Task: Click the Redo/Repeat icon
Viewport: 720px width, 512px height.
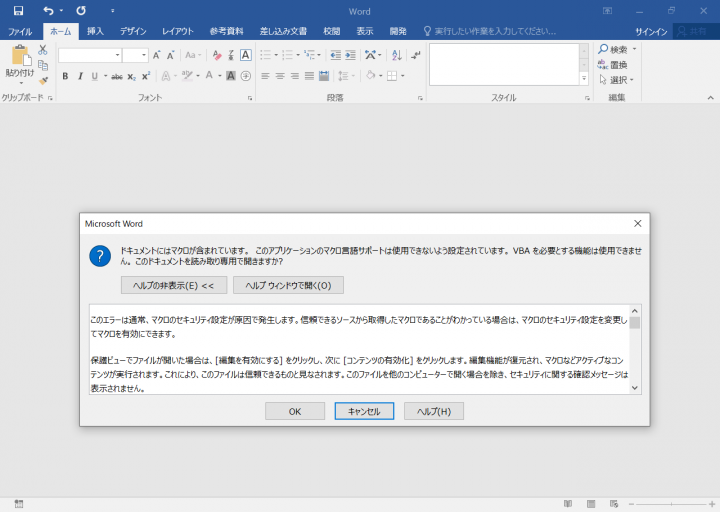Action: point(81,11)
